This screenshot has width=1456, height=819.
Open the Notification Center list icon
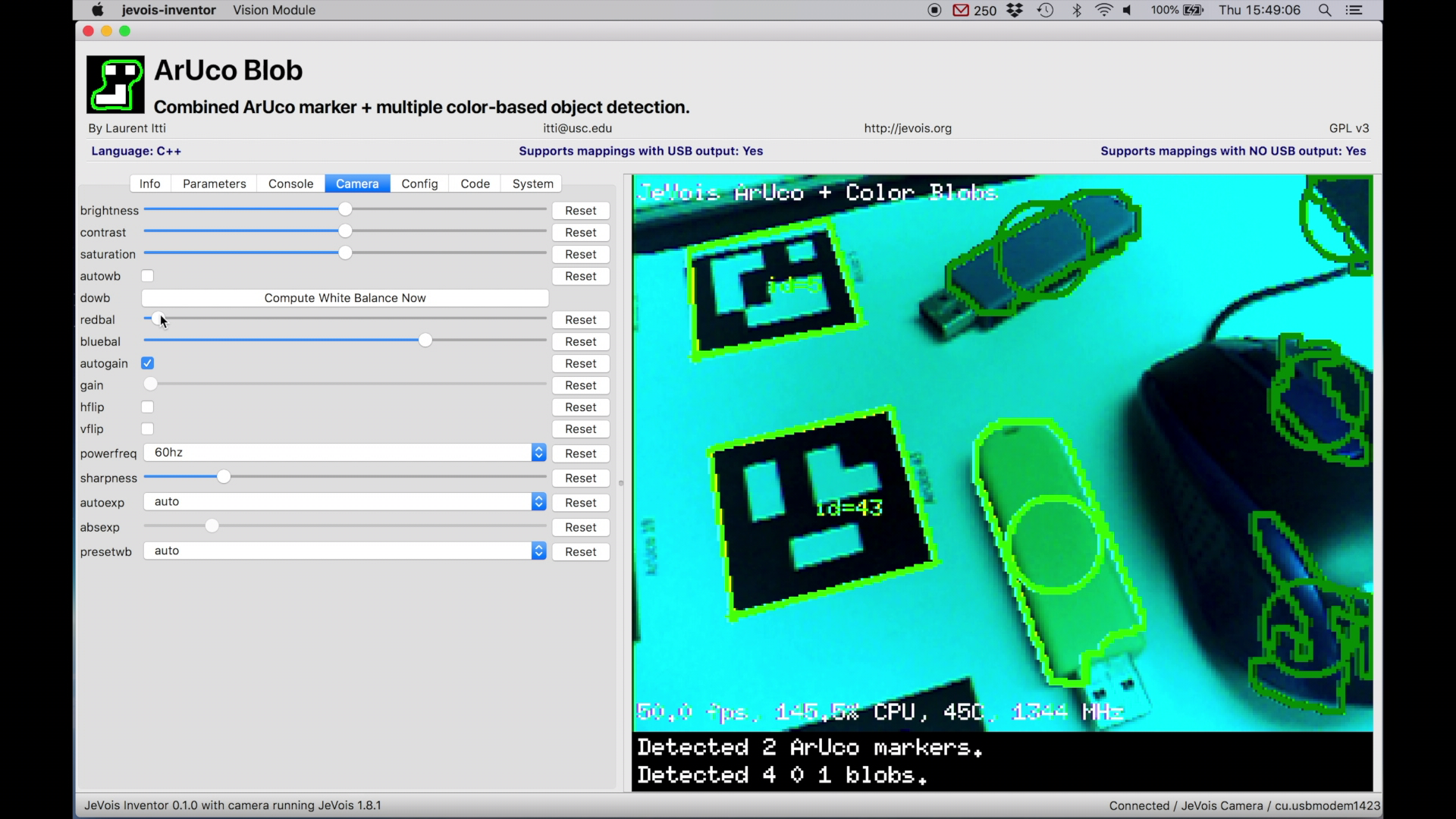coord(1354,10)
